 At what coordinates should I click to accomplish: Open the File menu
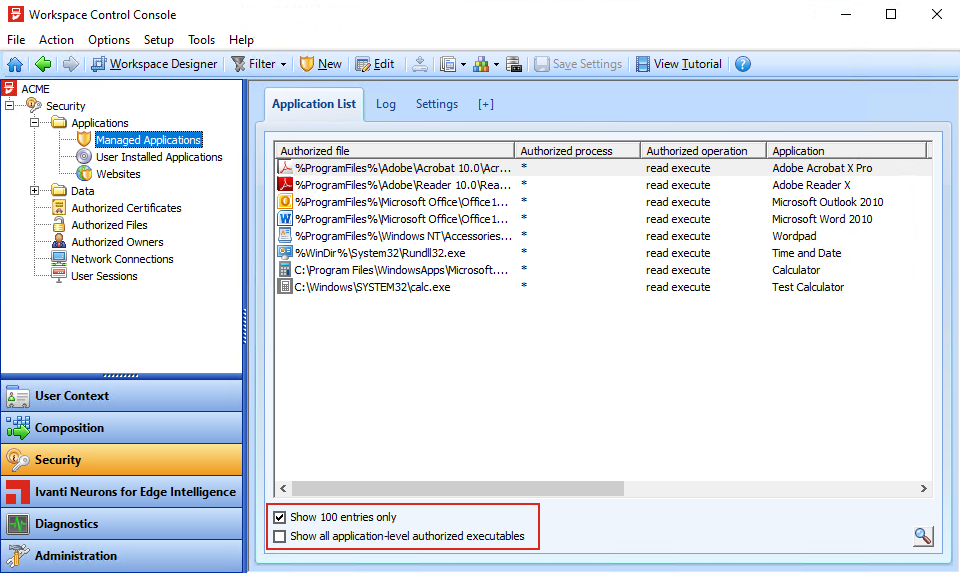coord(16,40)
